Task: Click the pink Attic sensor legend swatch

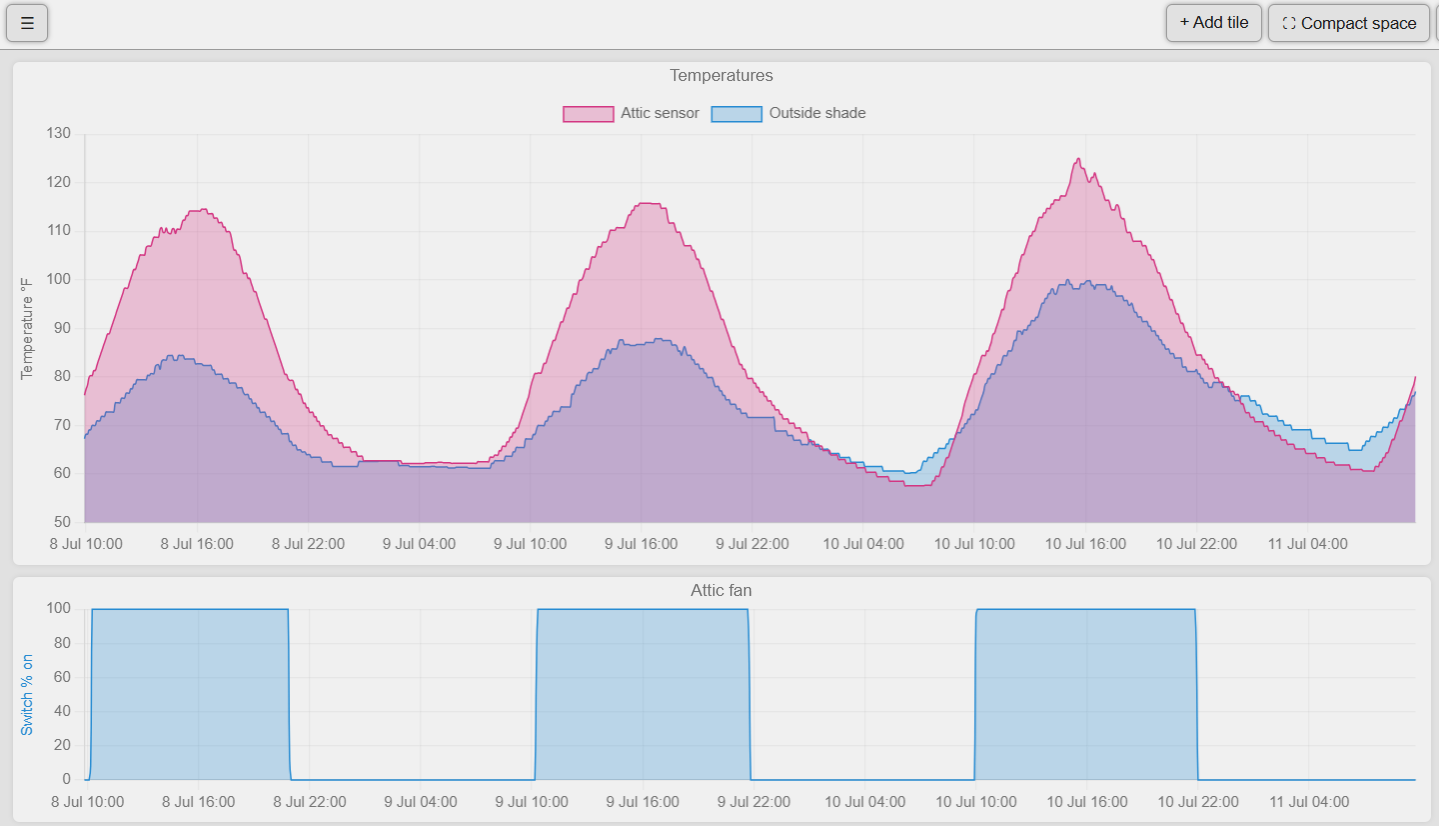Action: [x=588, y=114]
